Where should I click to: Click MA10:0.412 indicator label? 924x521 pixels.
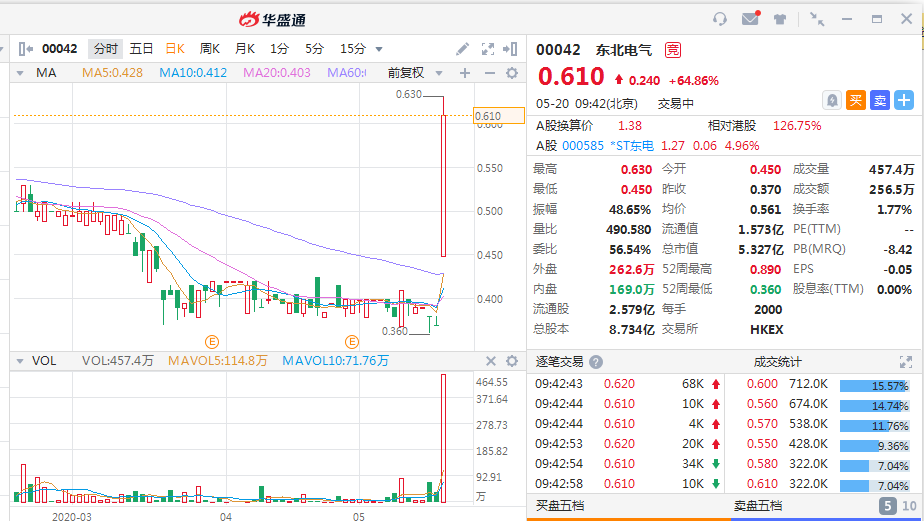(x=193, y=73)
